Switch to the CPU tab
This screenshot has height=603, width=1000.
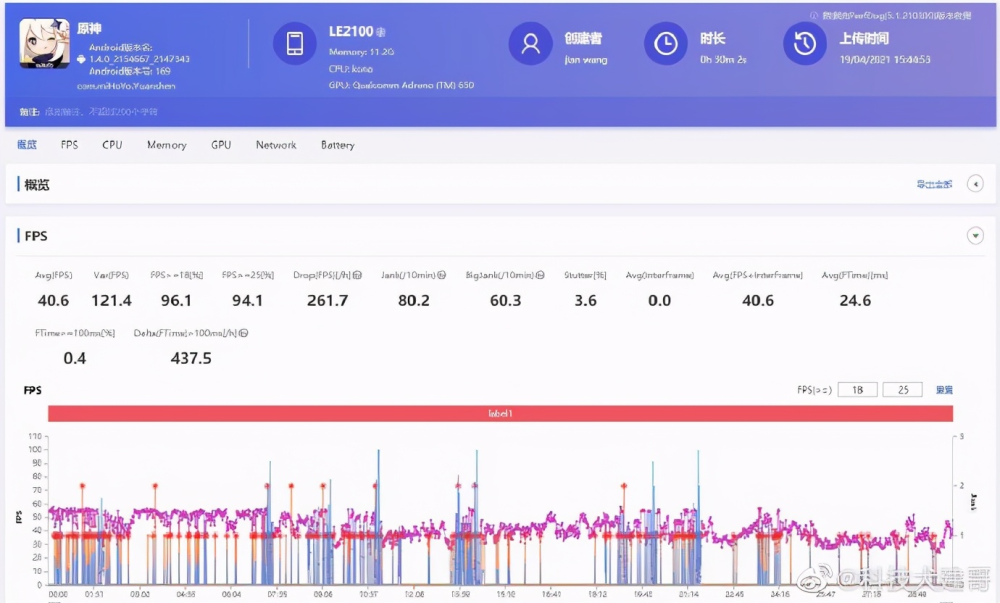112,145
